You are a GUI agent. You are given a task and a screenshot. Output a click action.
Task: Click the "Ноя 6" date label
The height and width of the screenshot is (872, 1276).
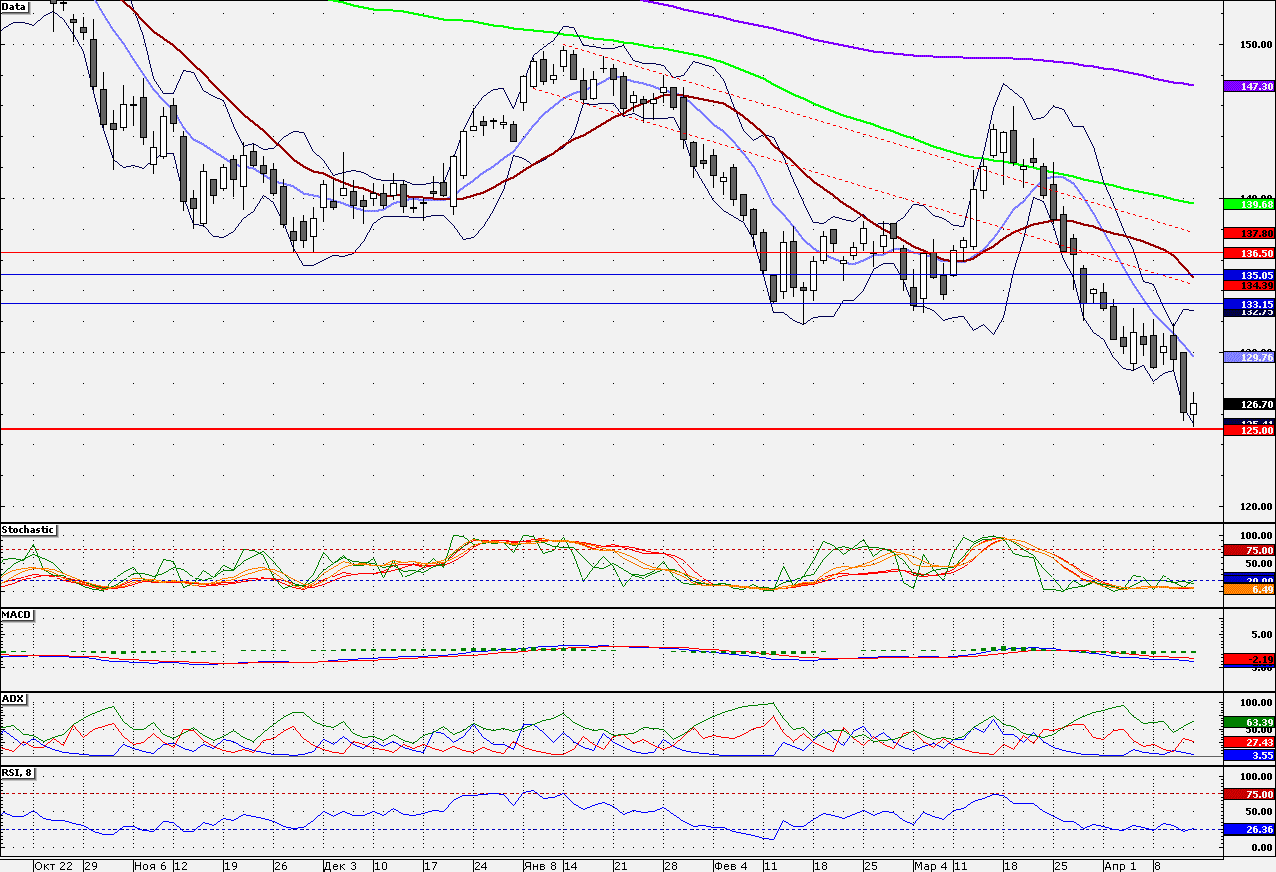pyautogui.click(x=150, y=865)
